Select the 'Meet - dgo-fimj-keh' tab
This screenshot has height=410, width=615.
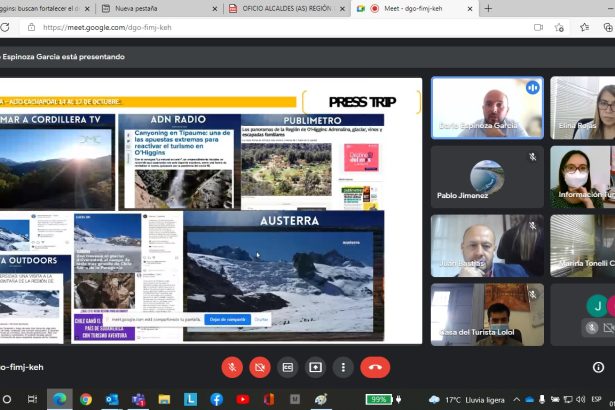pyautogui.click(x=414, y=8)
